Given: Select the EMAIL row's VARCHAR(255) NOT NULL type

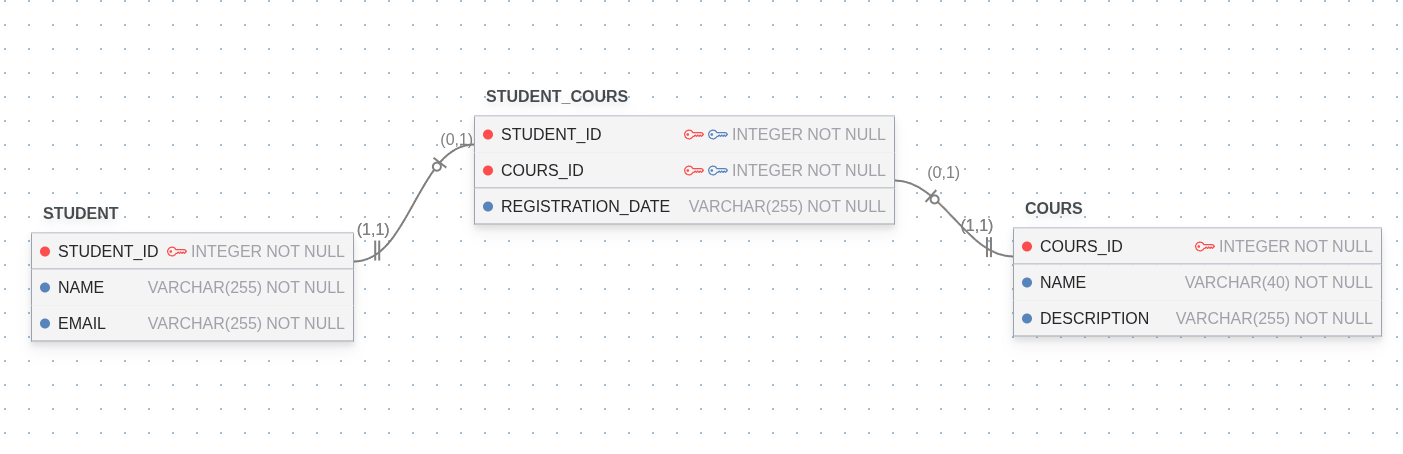Looking at the screenshot, I should click(x=246, y=324).
